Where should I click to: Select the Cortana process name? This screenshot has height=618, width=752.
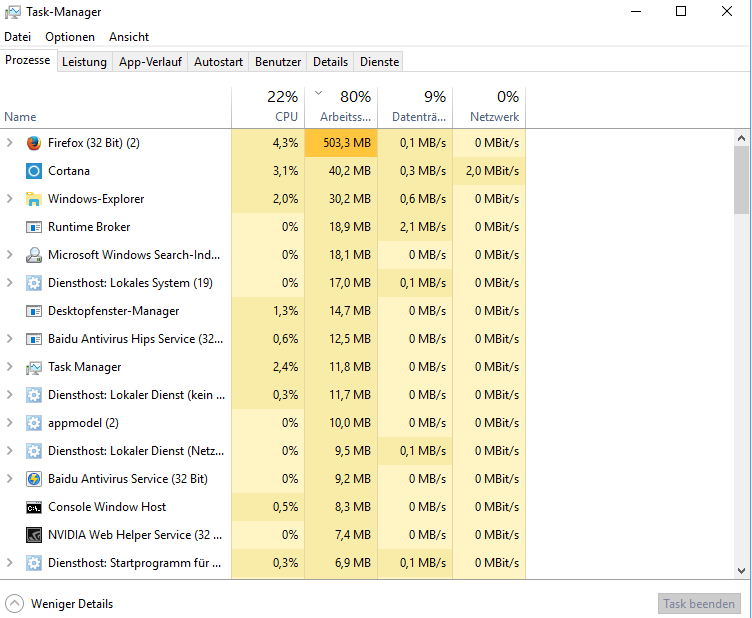pyautogui.click(x=69, y=171)
